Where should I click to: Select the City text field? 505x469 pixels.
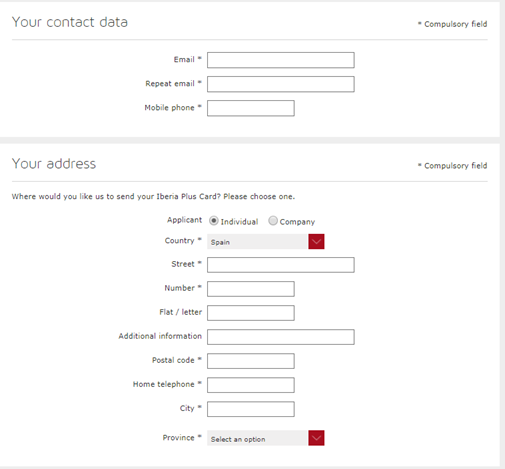coord(251,409)
